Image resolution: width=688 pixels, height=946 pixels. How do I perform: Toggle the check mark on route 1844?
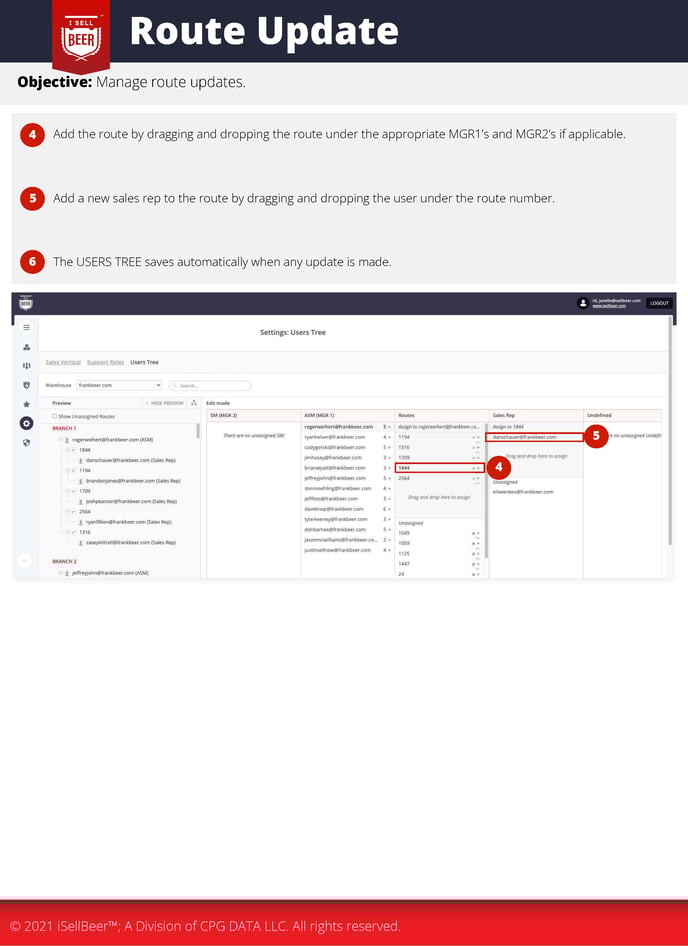[x=475, y=468]
